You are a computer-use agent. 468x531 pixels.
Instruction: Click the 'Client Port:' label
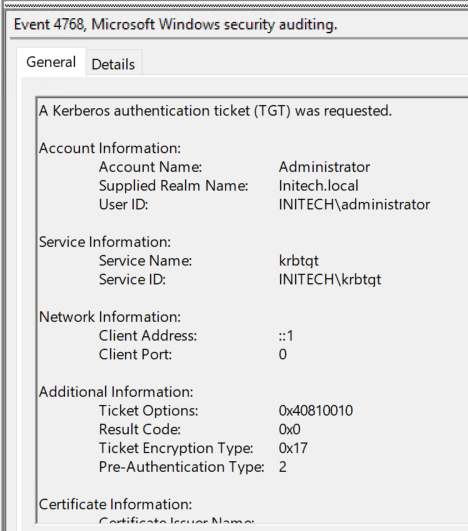[x=135, y=355]
